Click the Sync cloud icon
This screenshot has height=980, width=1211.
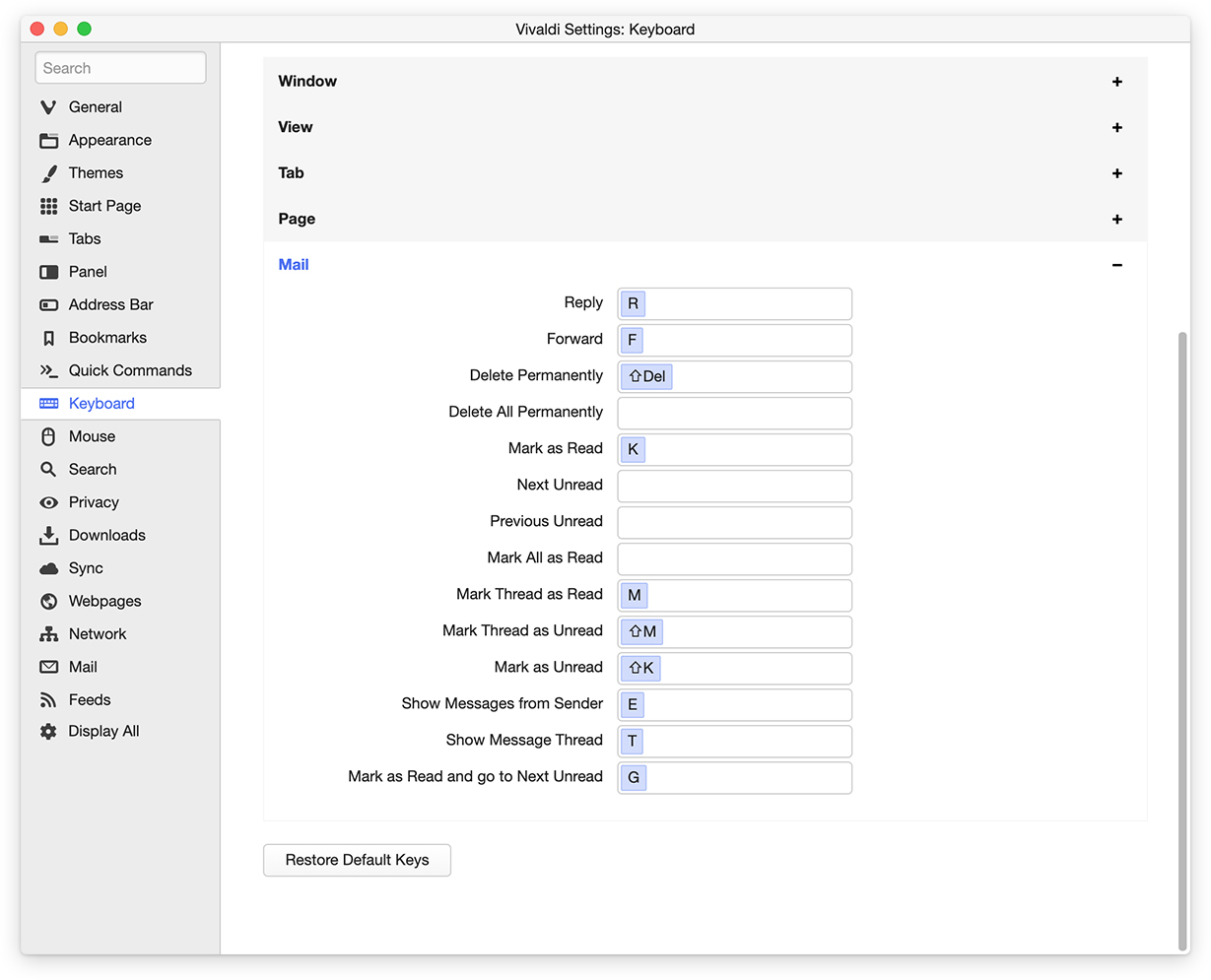point(48,568)
